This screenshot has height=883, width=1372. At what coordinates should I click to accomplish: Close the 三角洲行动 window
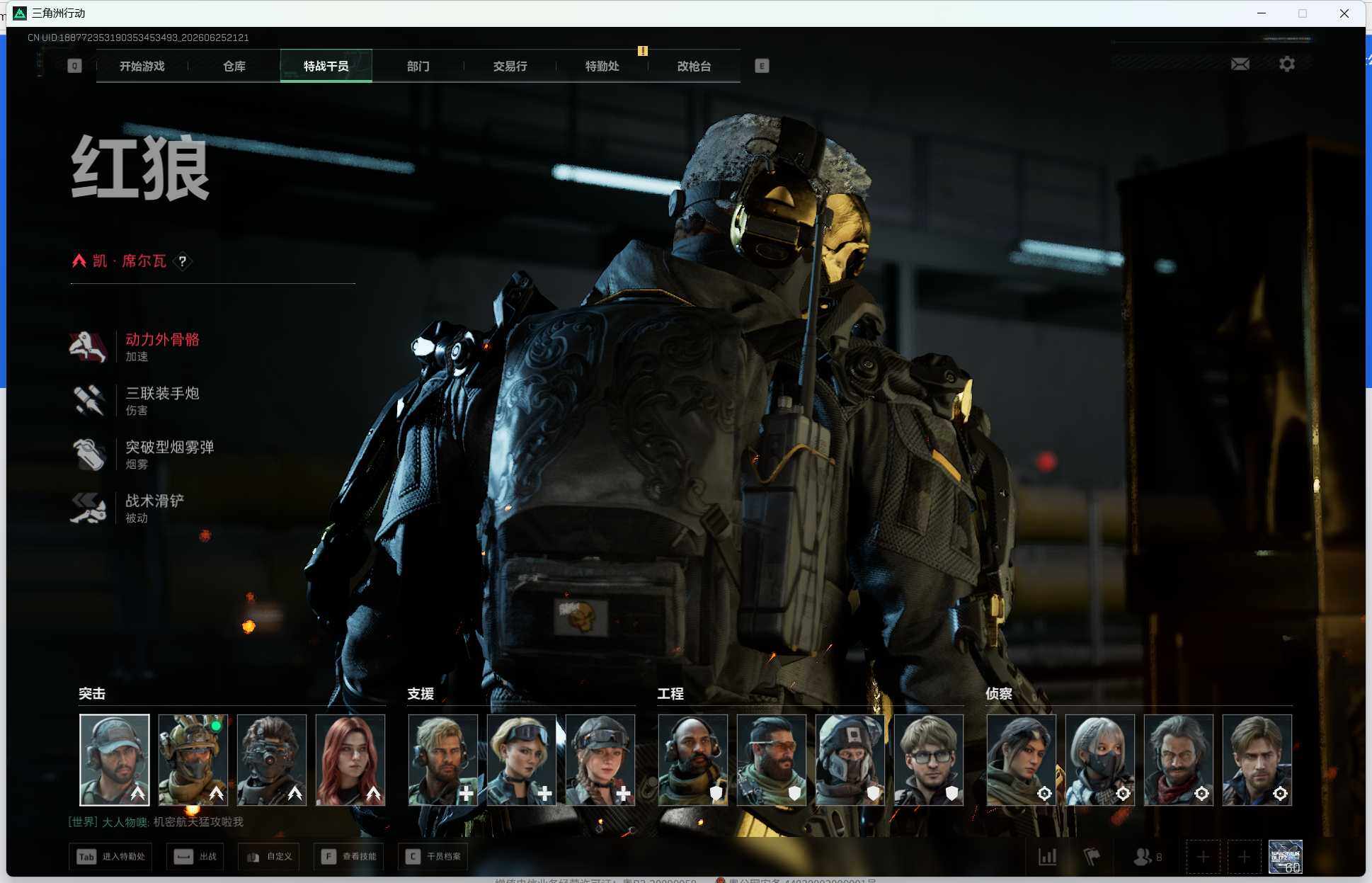click(1344, 13)
